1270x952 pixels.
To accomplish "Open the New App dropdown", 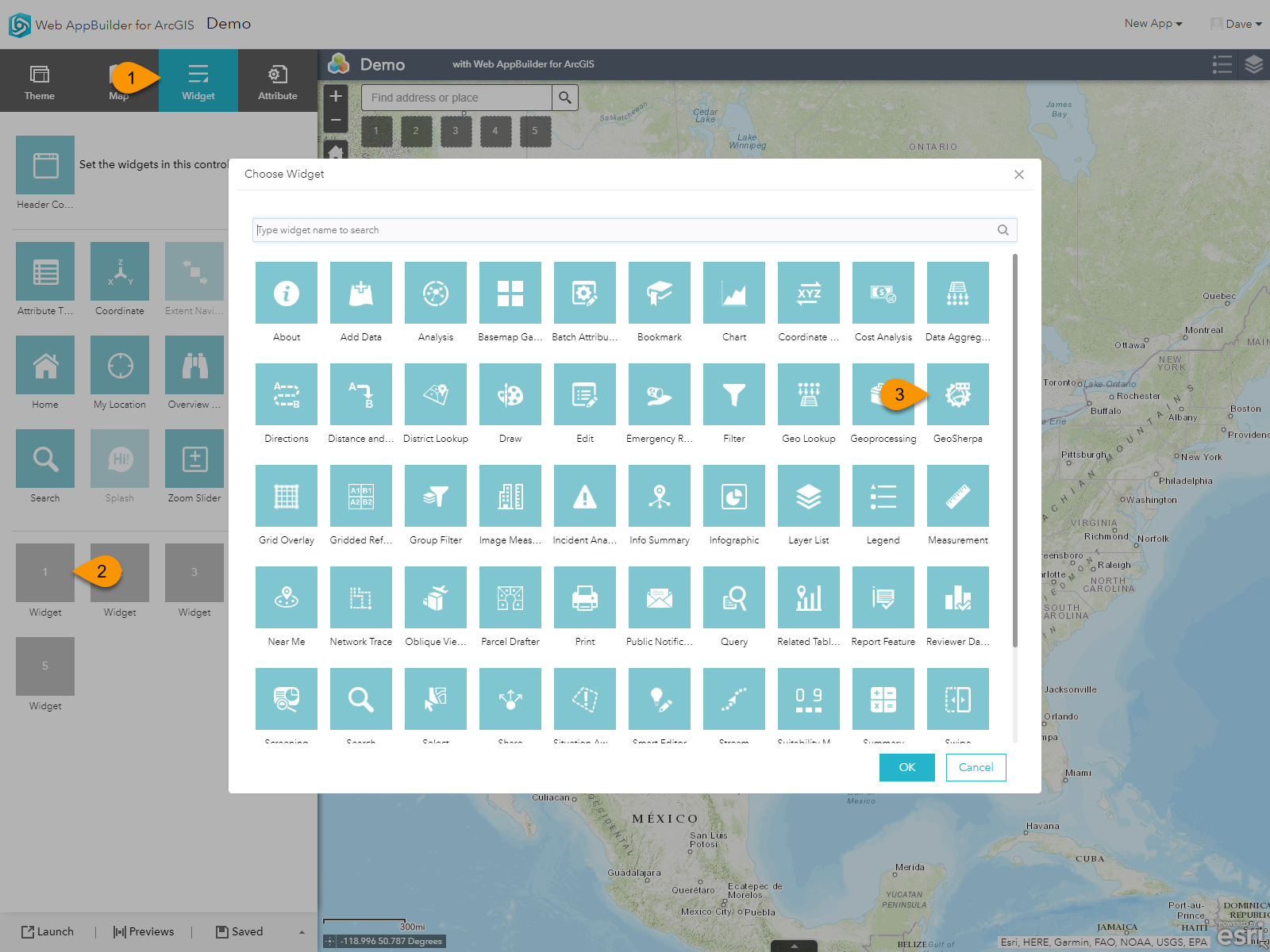I will [x=1153, y=24].
